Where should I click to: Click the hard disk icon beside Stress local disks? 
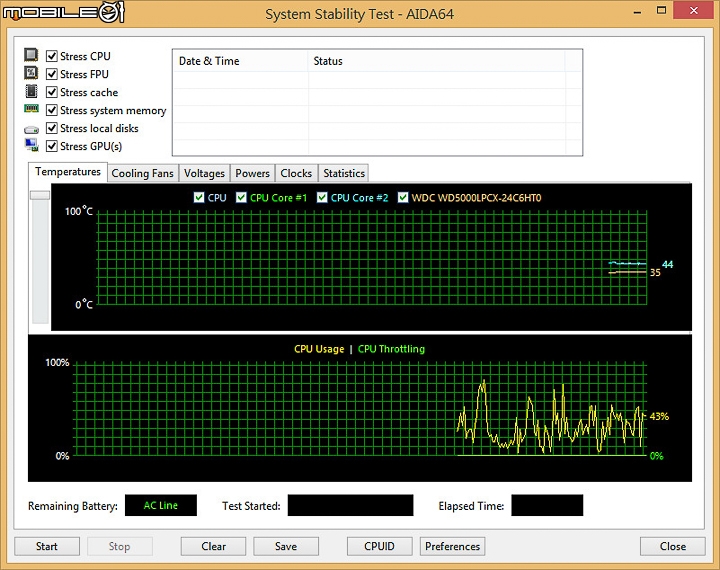[31, 130]
